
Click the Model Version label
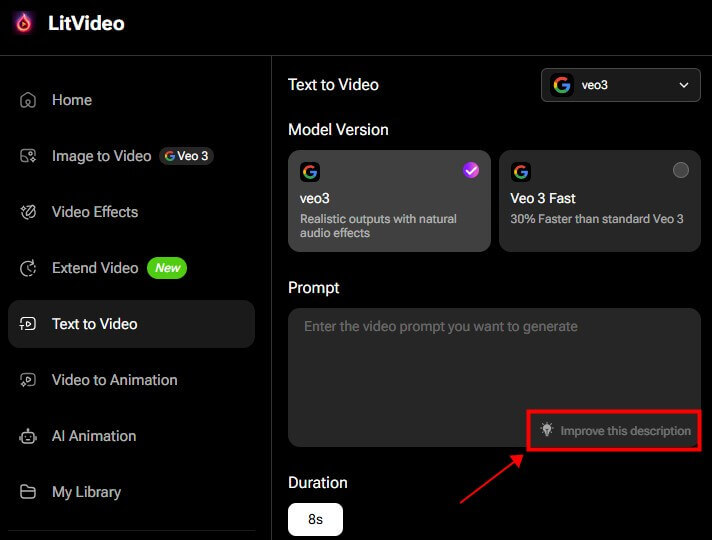(x=338, y=130)
